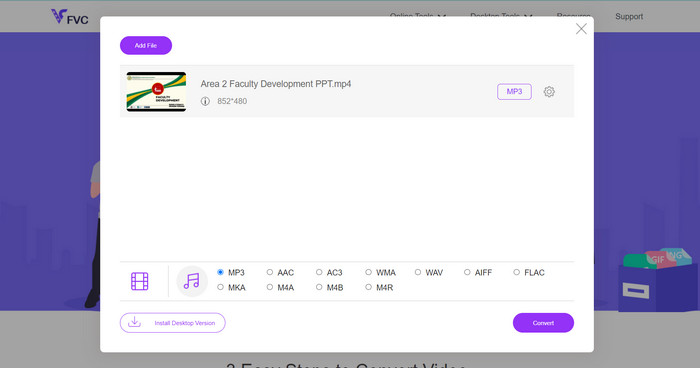This screenshot has height=368, width=700.
Task: Choose the M4A format option
Action: pyautogui.click(x=270, y=287)
